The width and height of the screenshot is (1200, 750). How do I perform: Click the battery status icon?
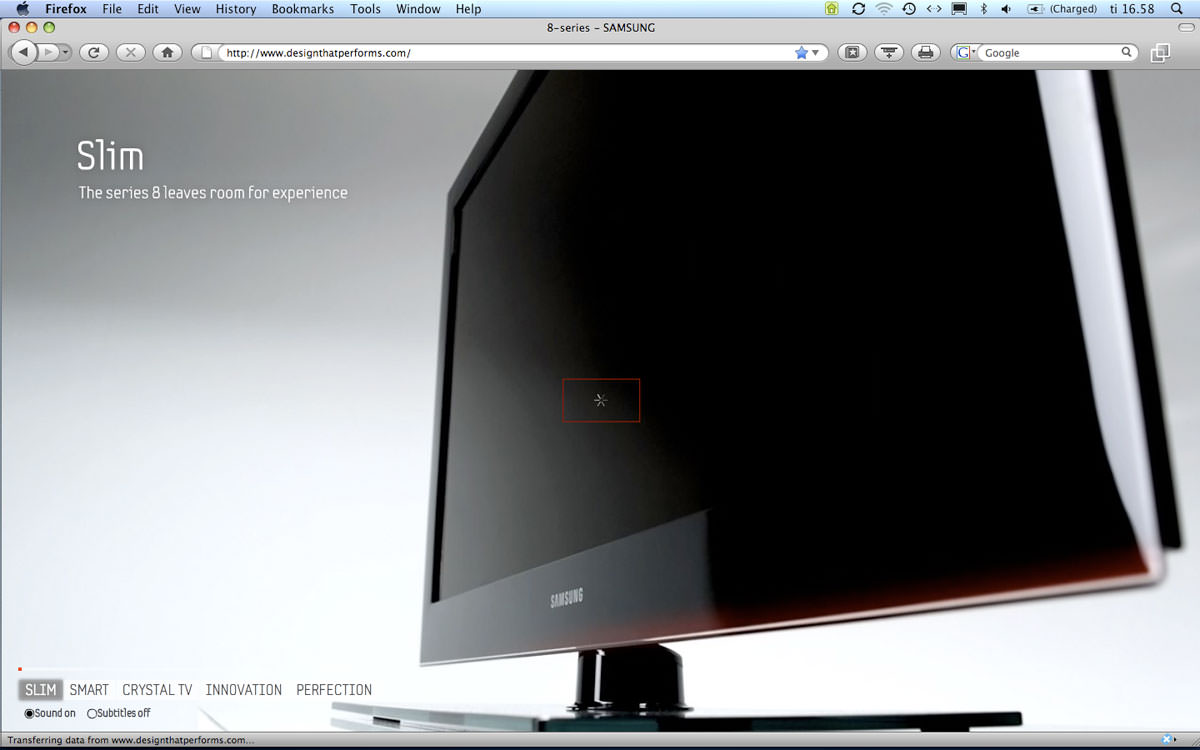coord(1036,9)
